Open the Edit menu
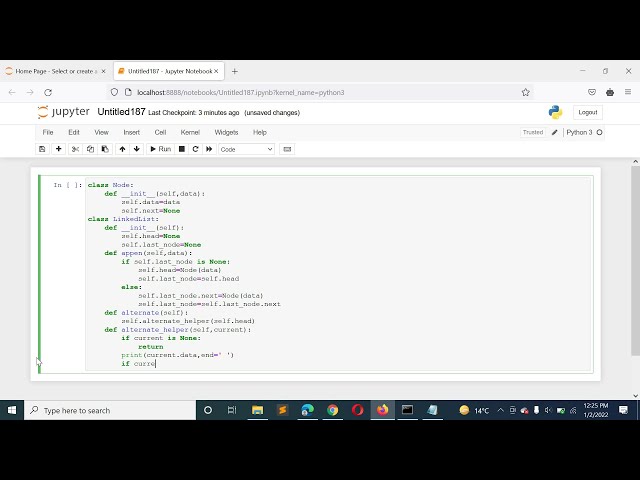The width and height of the screenshot is (640, 480). [x=74, y=132]
